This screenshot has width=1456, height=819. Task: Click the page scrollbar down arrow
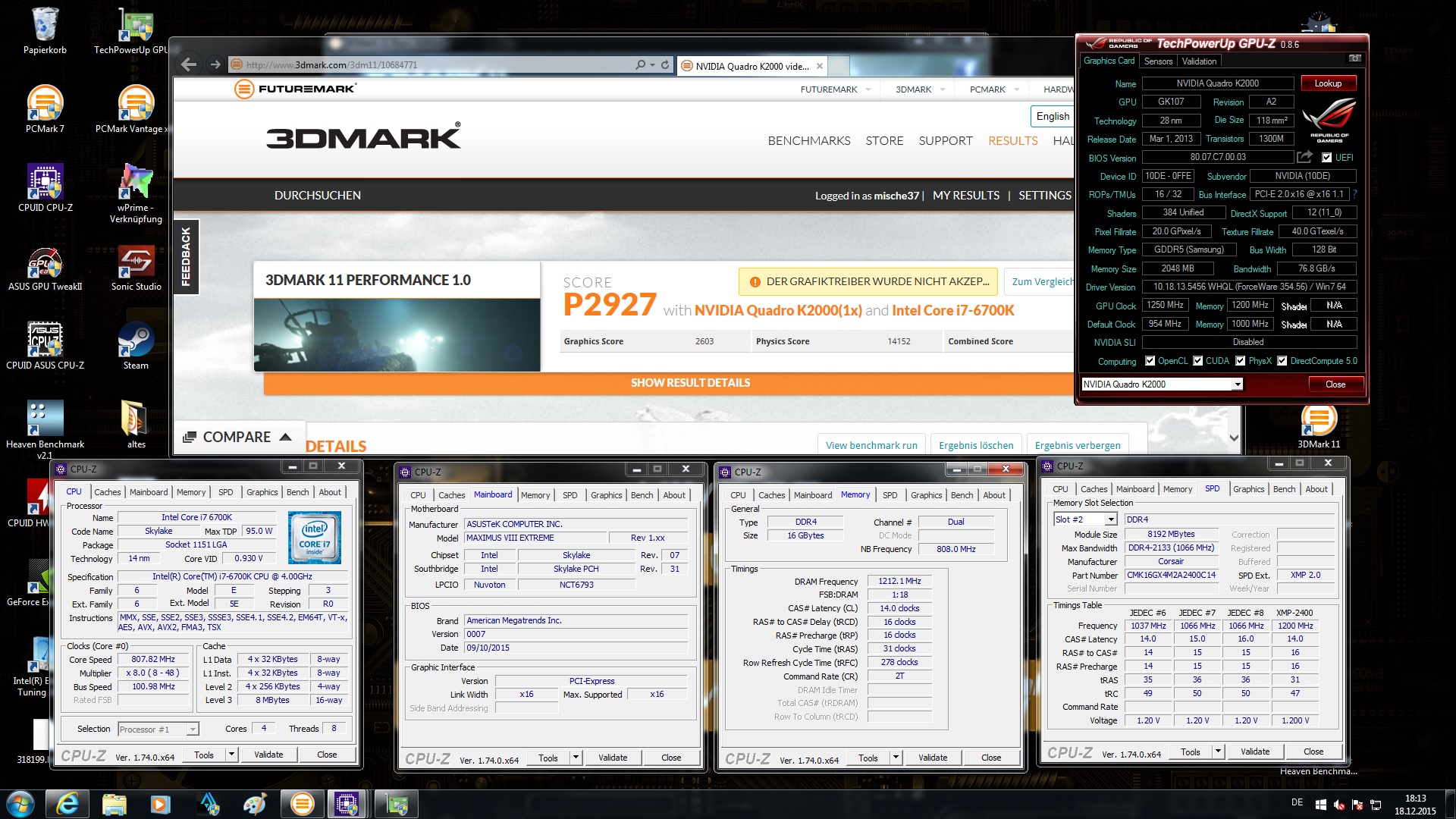pyautogui.click(x=1233, y=438)
